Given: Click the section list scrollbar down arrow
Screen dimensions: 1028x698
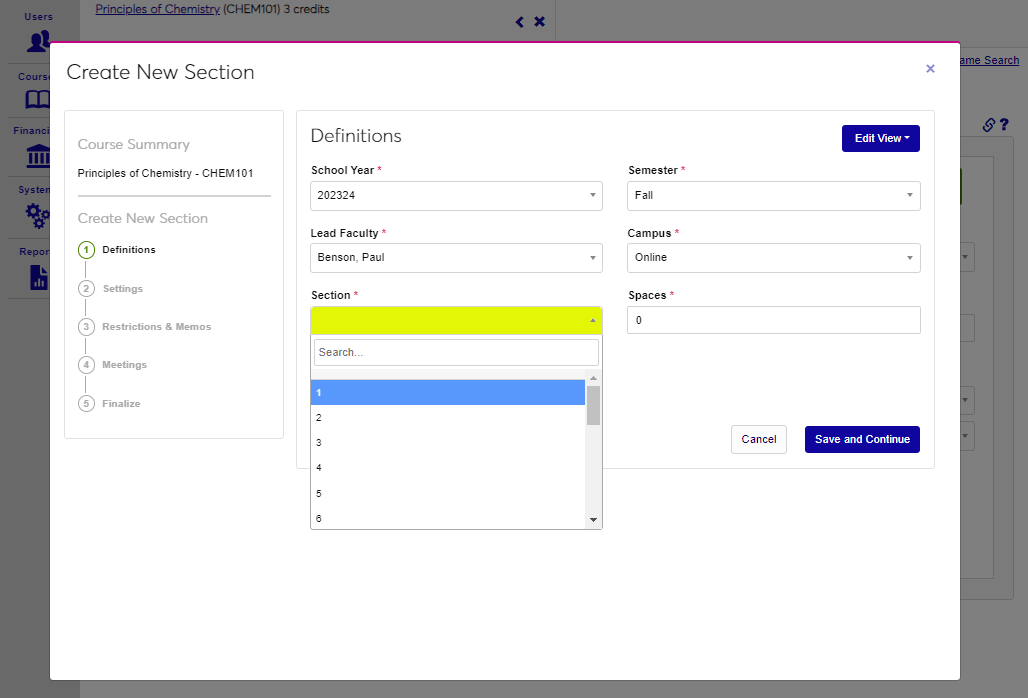Looking at the screenshot, I should click(593, 520).
